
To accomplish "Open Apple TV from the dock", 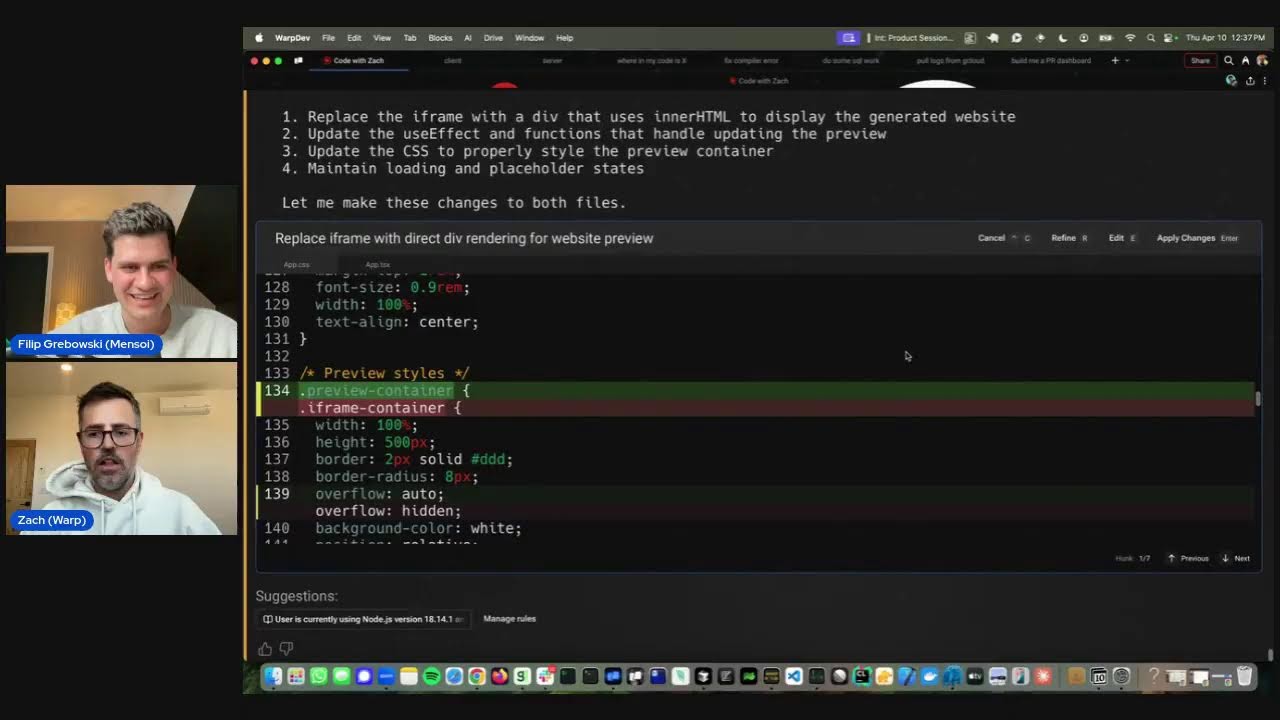I will click(975, 677).
